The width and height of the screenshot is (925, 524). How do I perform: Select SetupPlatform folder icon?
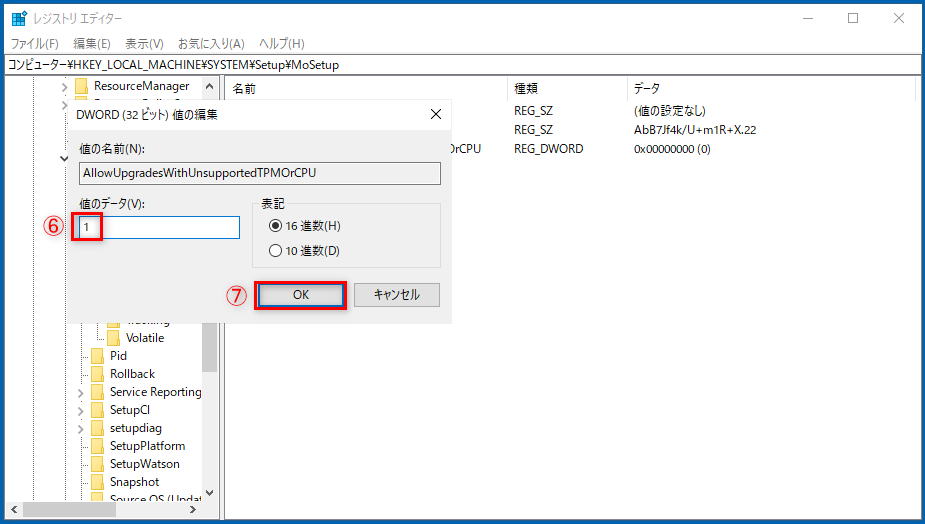click(x=97, y=446)
